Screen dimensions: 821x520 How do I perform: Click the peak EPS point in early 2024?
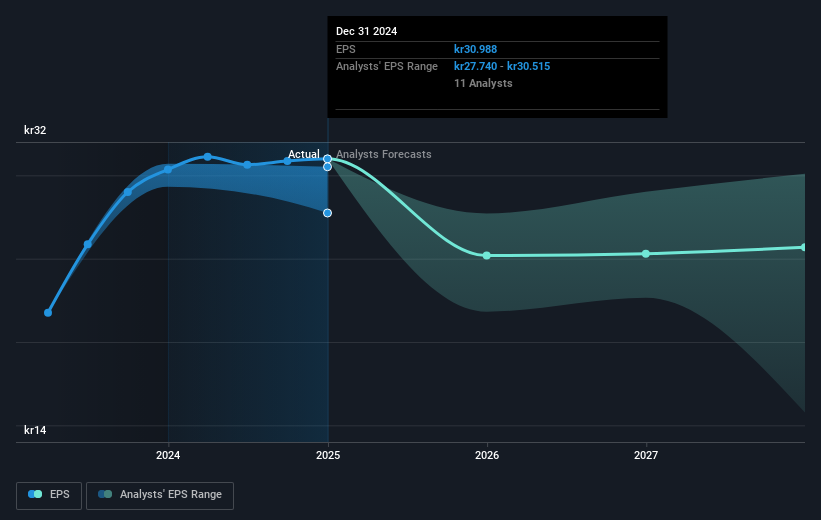pyautogui.click(x=208, y=157)
